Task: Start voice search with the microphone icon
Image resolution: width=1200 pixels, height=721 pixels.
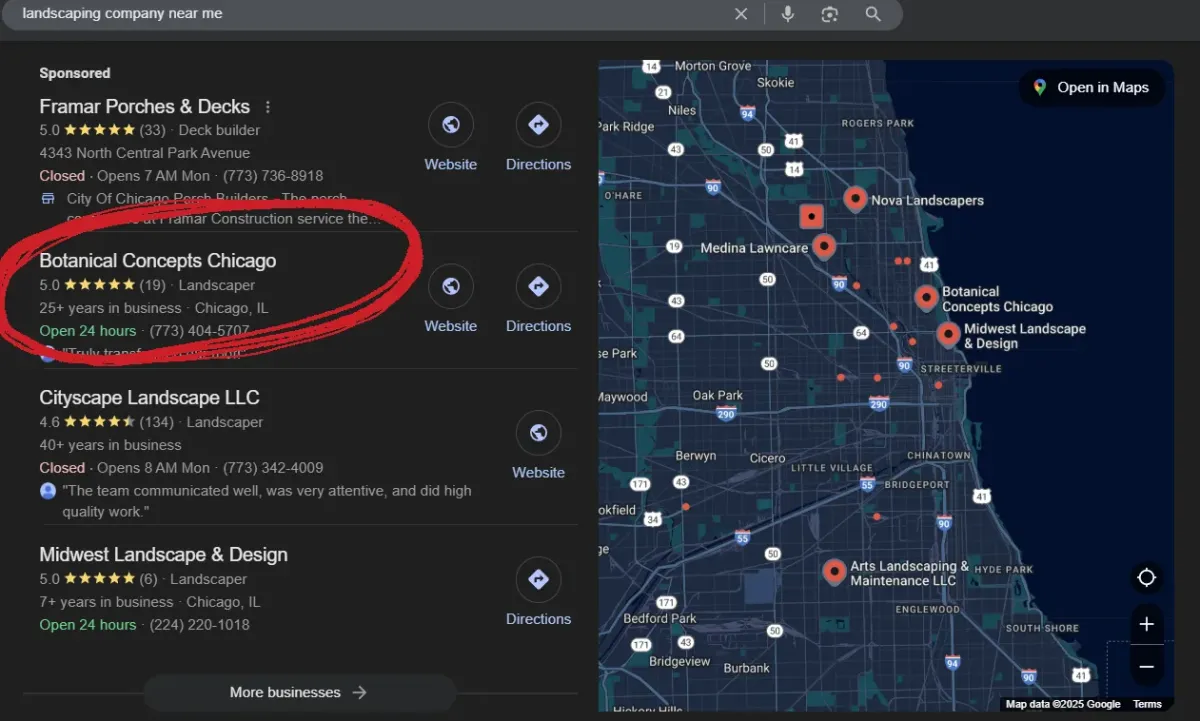Action: click(788, 14)
